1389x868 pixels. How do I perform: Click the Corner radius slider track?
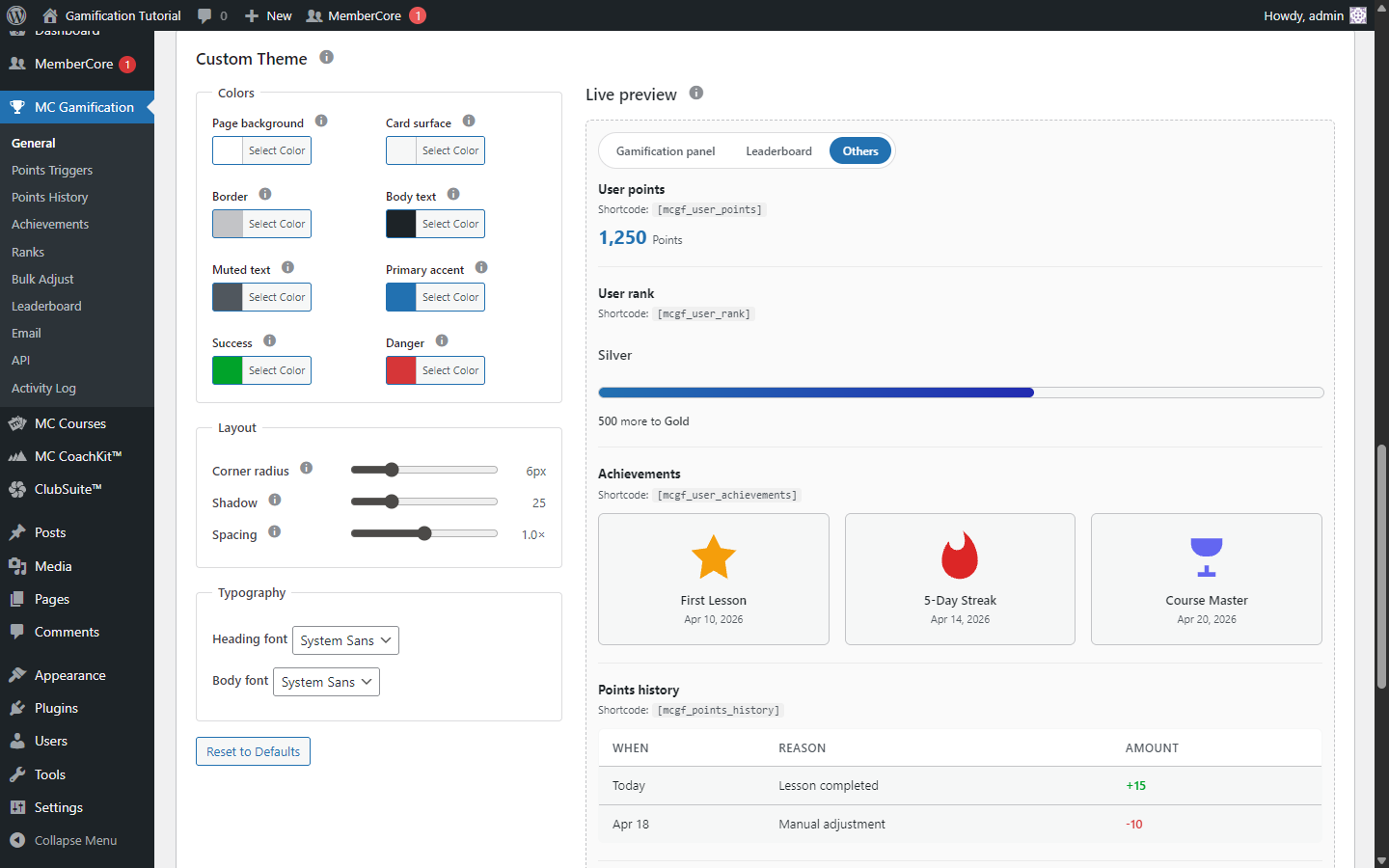click(x=424, y=470)
